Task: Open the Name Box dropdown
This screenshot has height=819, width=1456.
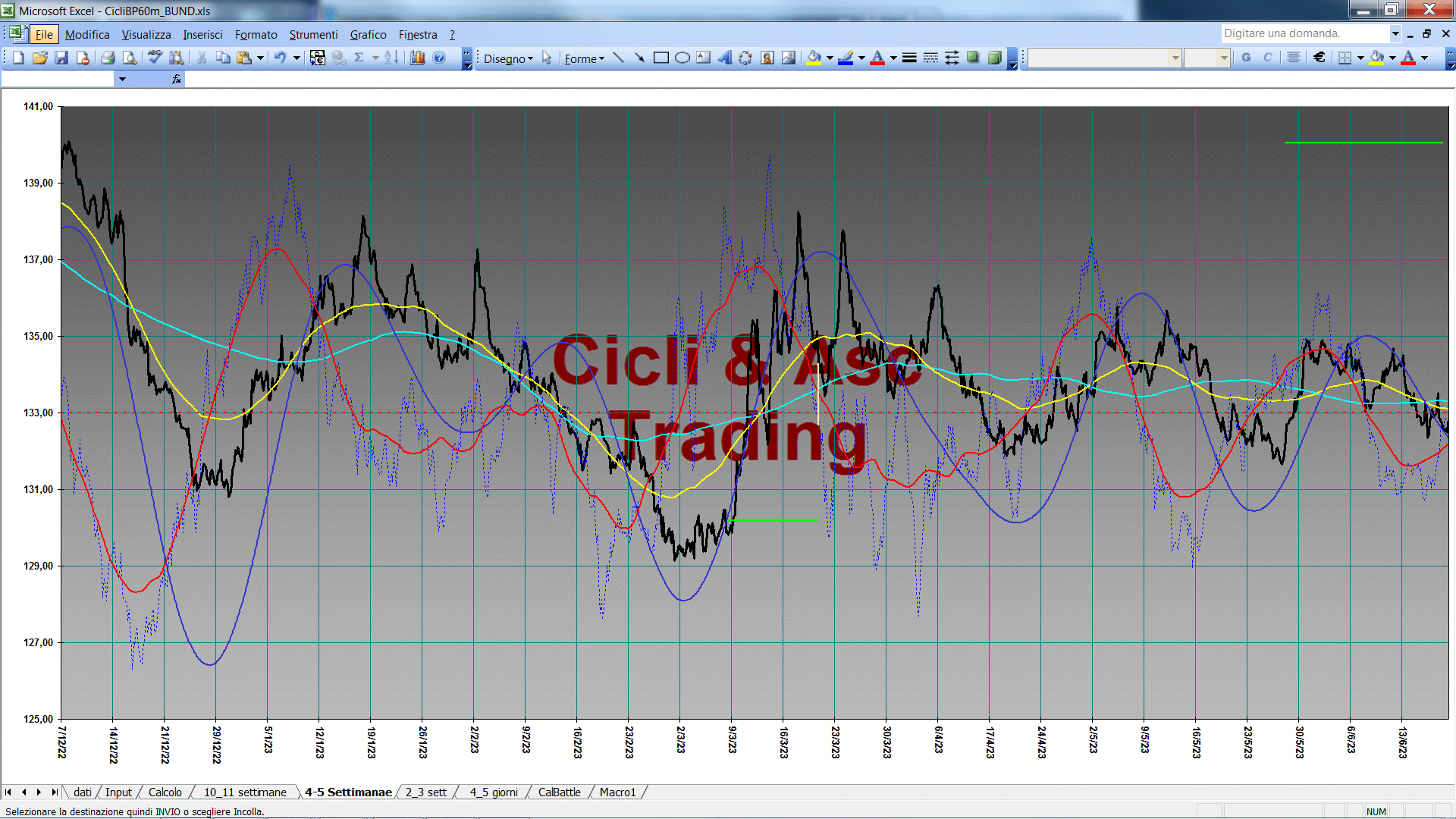Action: coord(122,79)
